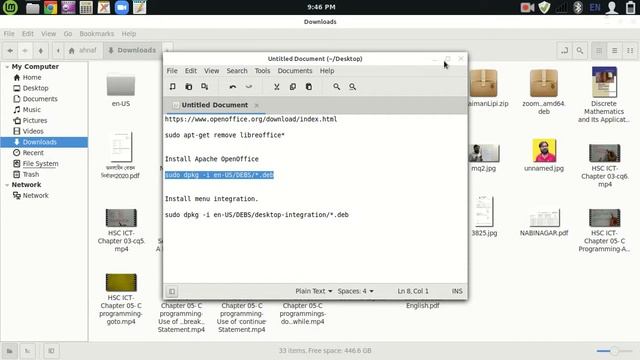Open Find and Replace icon in editor toolbar
This screenshot has height=360, width=640.
point(352,87)
